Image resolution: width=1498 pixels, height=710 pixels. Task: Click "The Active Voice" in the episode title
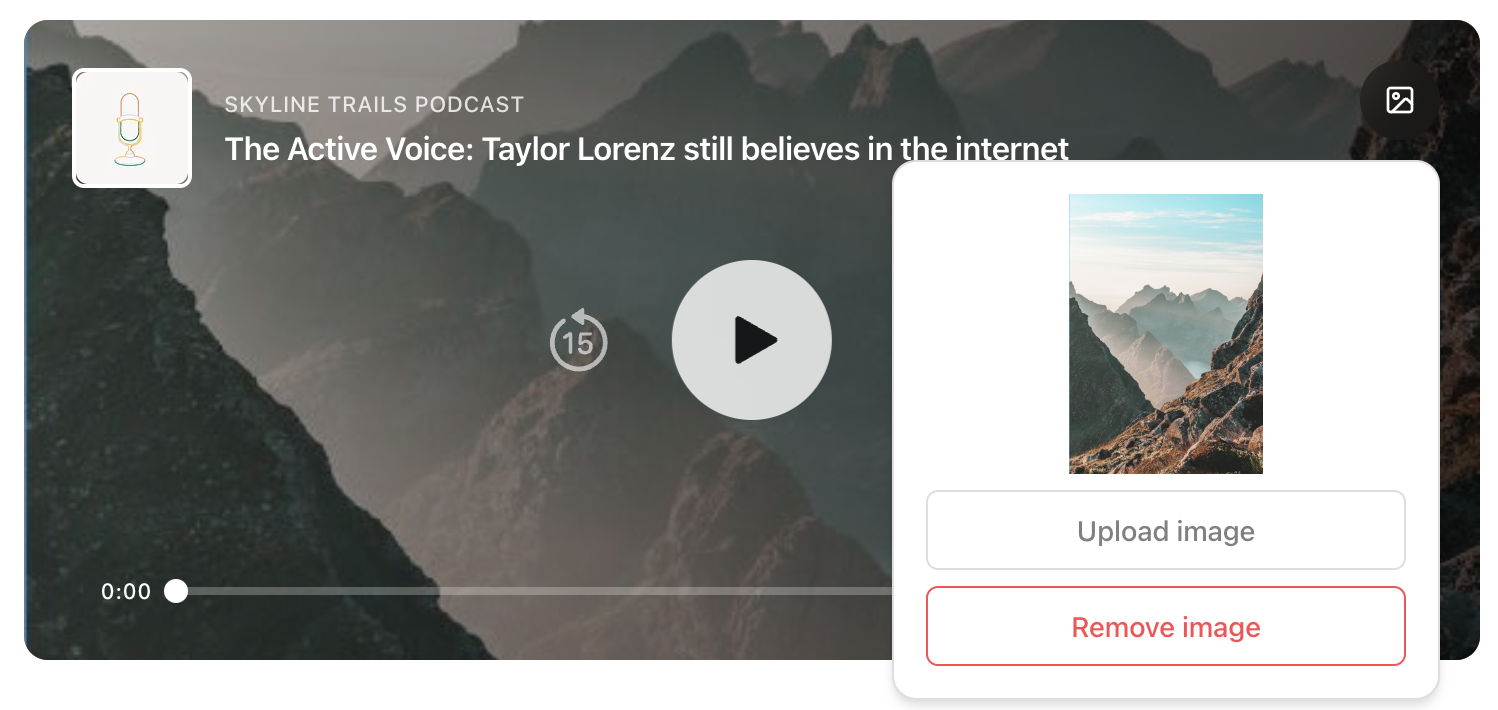pyautogui.click(x=348, y=150)
